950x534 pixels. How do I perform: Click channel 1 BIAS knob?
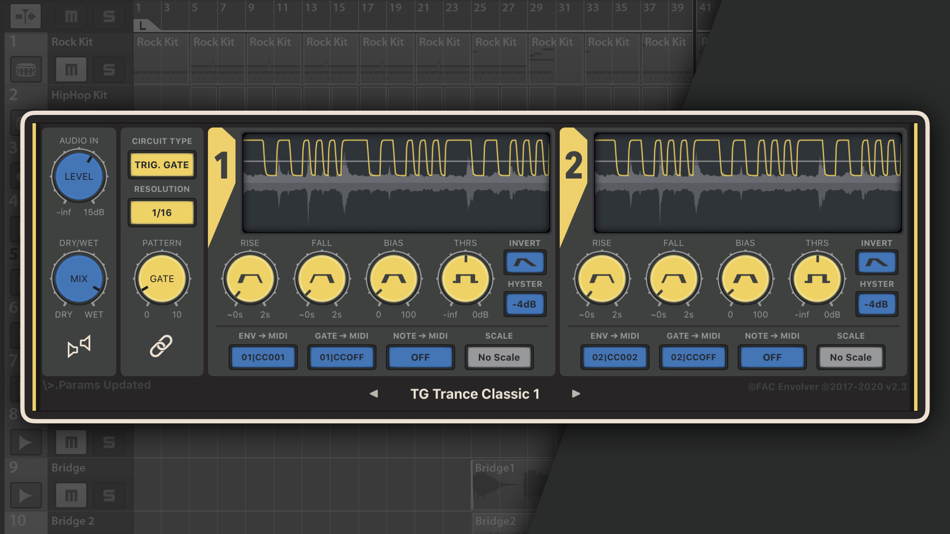pos(393,279)
